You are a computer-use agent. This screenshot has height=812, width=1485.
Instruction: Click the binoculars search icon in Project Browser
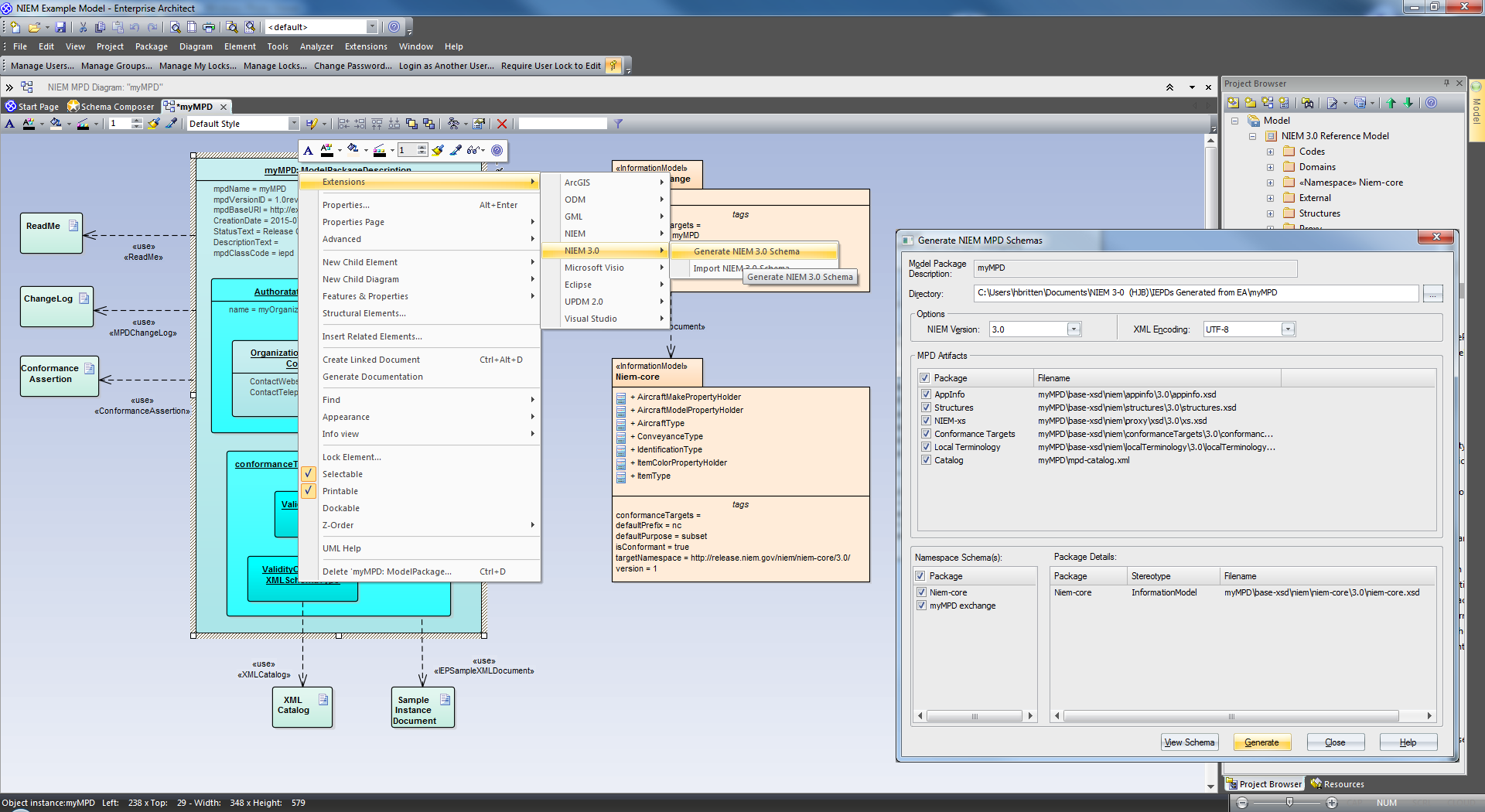coord(1307,103)
